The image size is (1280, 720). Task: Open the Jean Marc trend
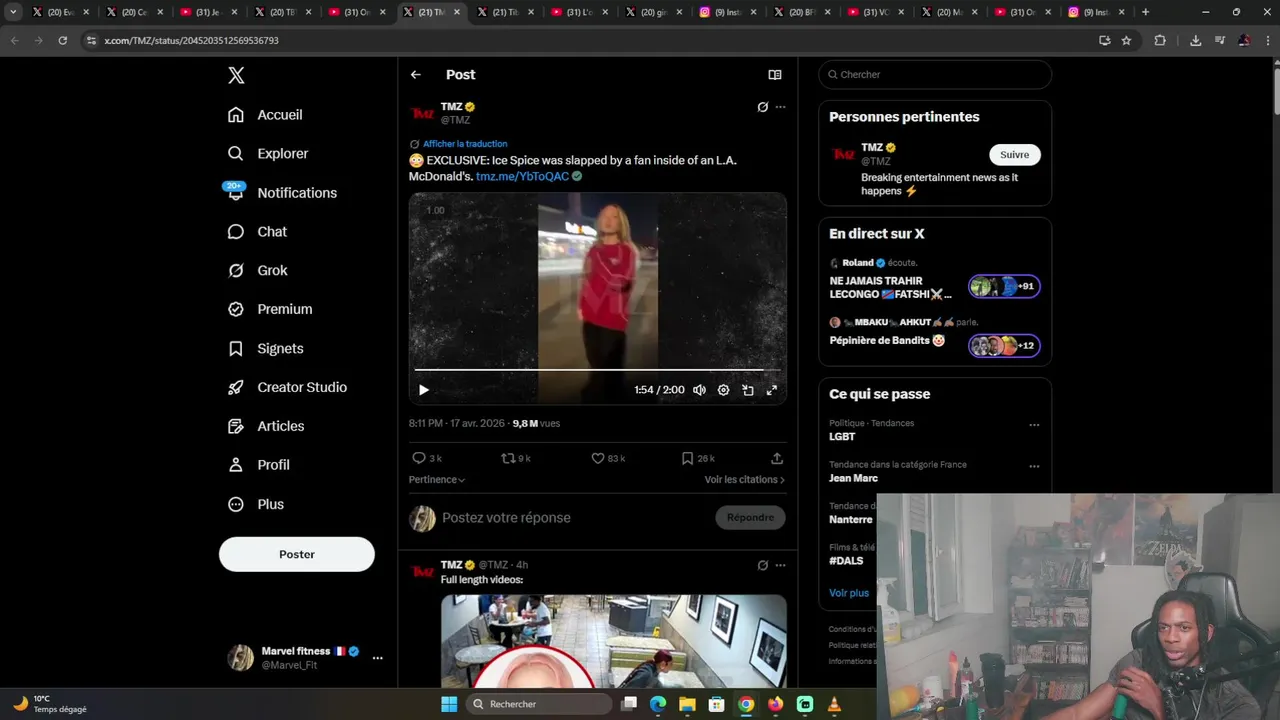[852, 479]
